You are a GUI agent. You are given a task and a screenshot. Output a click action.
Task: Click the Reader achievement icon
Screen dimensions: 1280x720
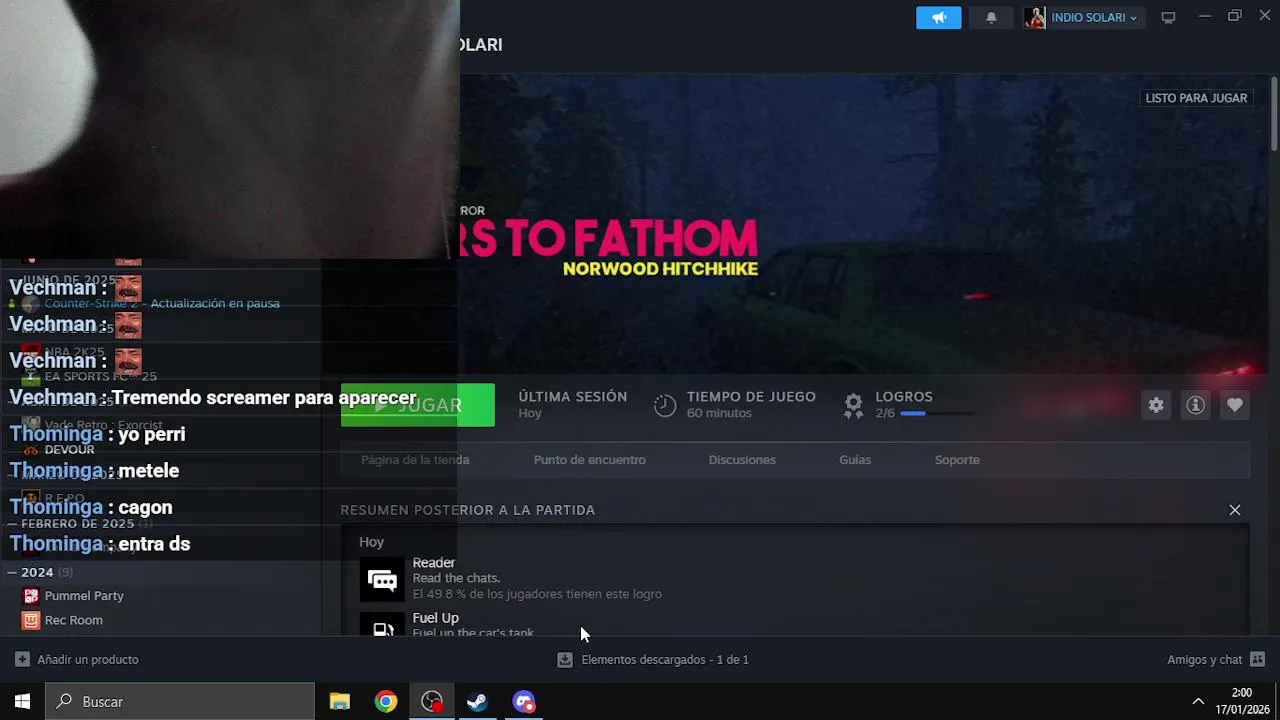(x=382, y=579)
